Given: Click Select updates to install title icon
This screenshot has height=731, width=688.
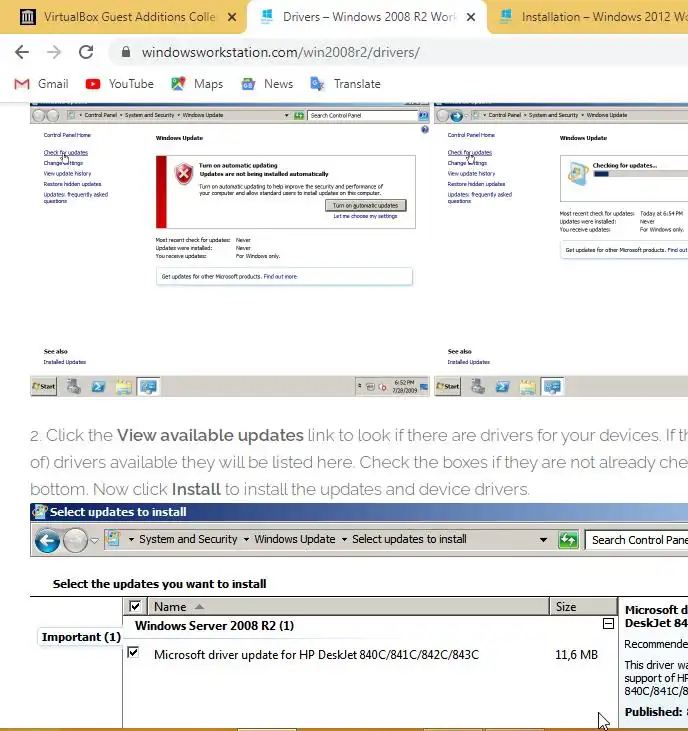Looking at the screenshot, I should (39, 512).
